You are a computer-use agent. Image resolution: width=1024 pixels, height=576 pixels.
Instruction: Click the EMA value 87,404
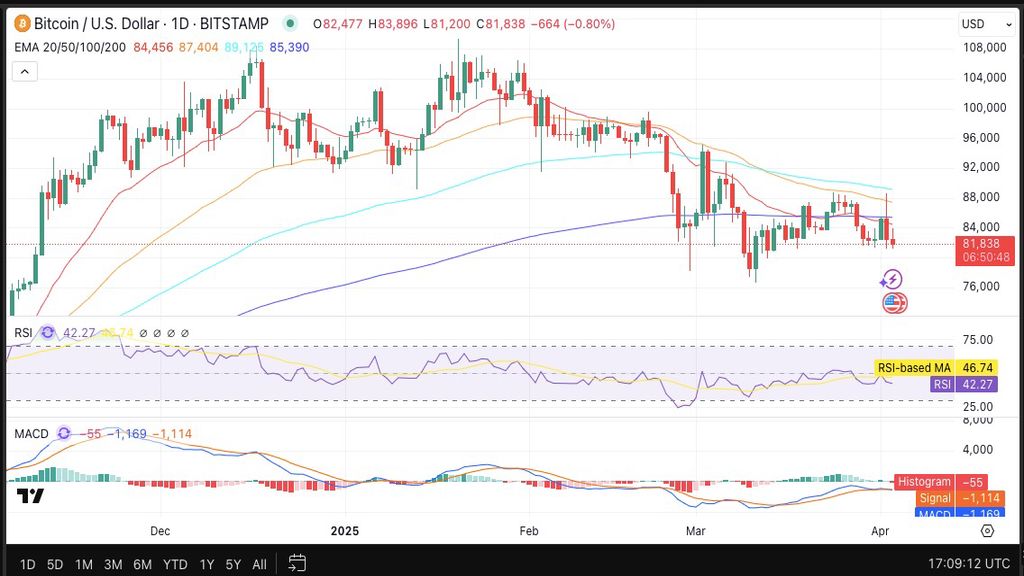tap(199, 47)
